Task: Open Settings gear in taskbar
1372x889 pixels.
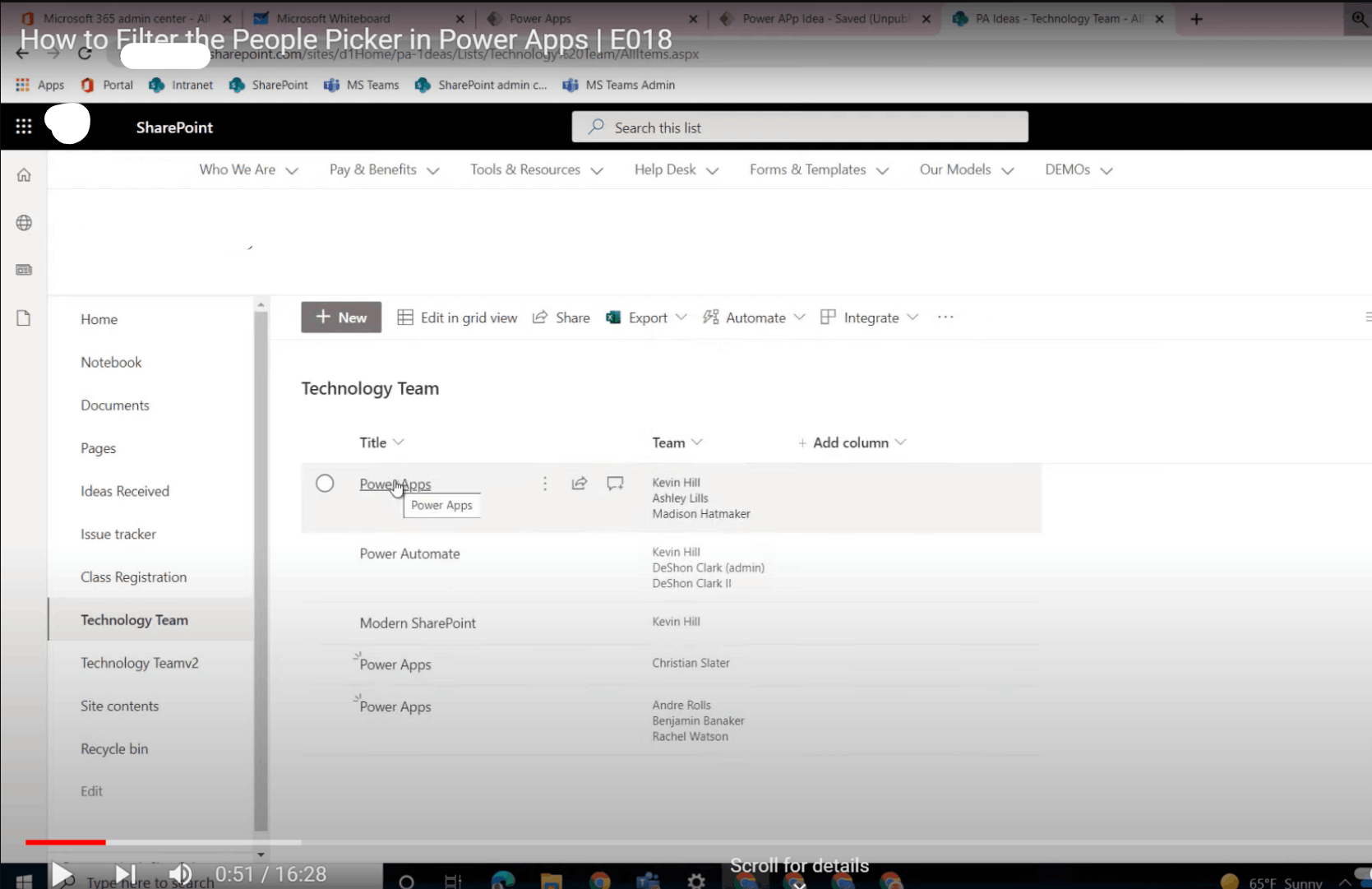Action: coord(696,881)
